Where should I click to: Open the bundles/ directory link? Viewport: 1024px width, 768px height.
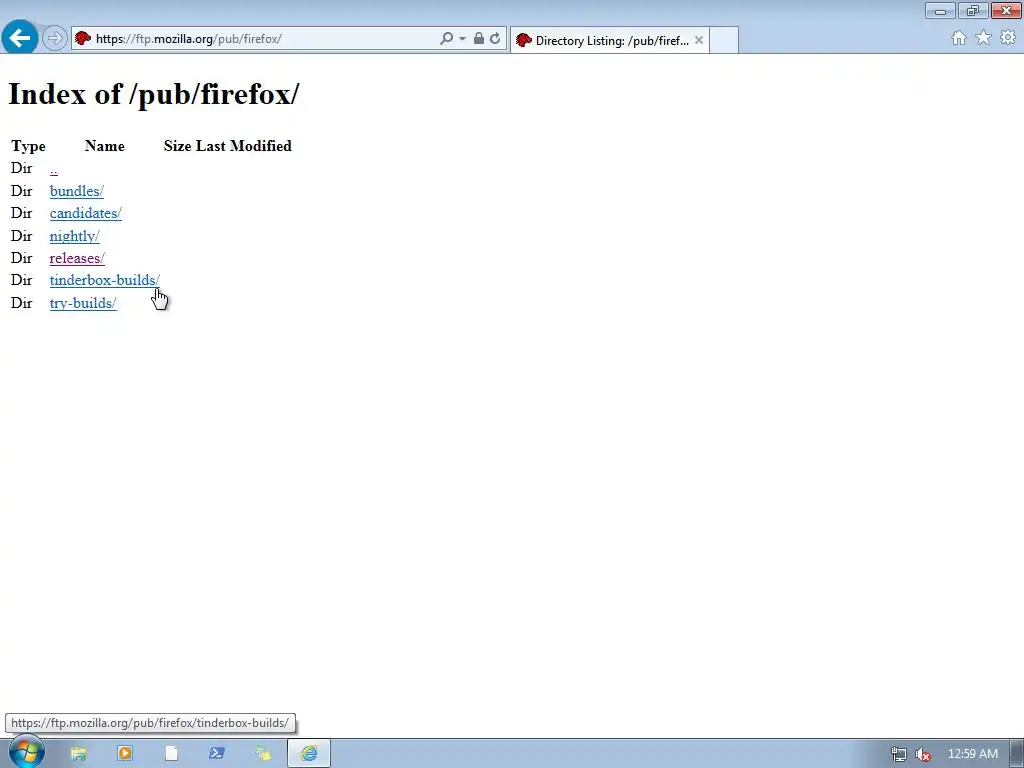[76, 191]
